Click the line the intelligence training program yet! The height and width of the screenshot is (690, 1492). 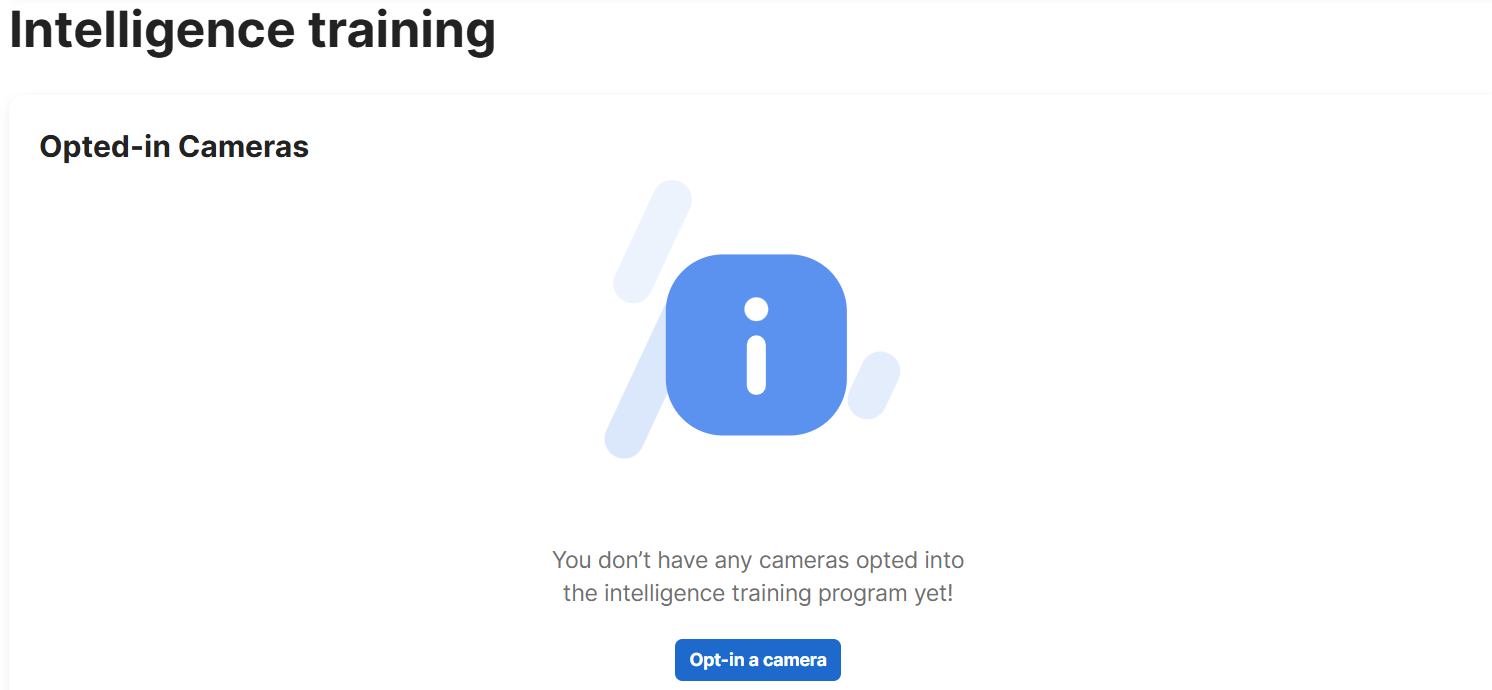758,593
